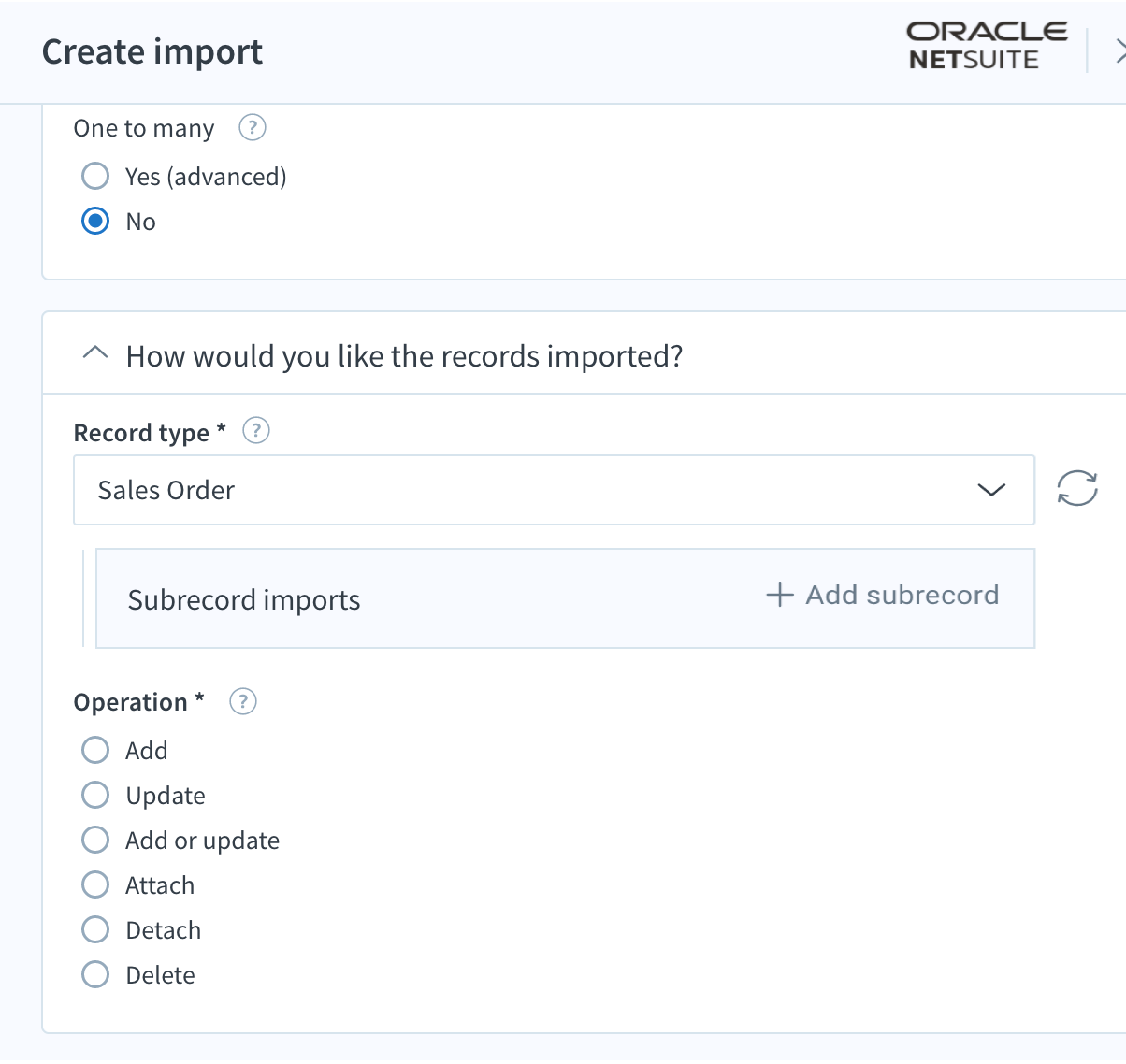Enable Add or update operation

pos(94,840)
